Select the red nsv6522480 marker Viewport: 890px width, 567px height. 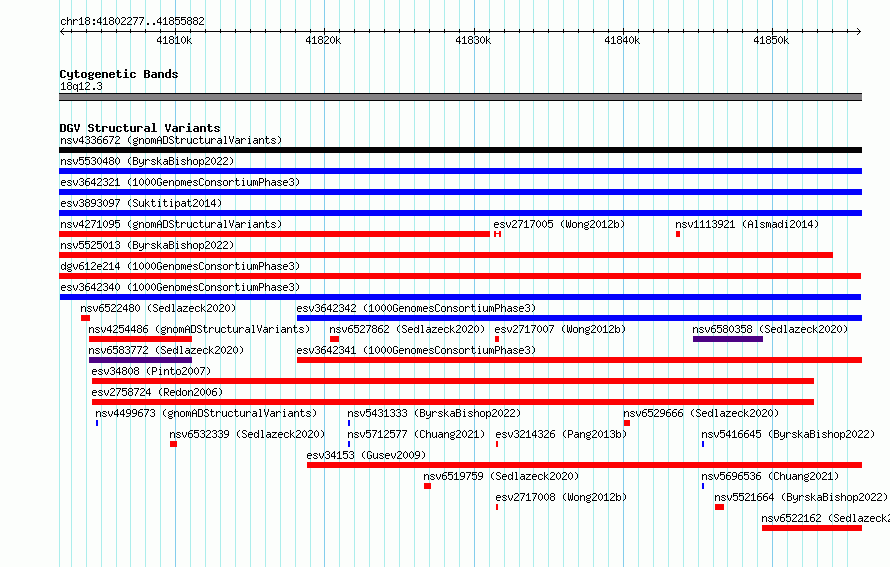[x=85, y=318]
